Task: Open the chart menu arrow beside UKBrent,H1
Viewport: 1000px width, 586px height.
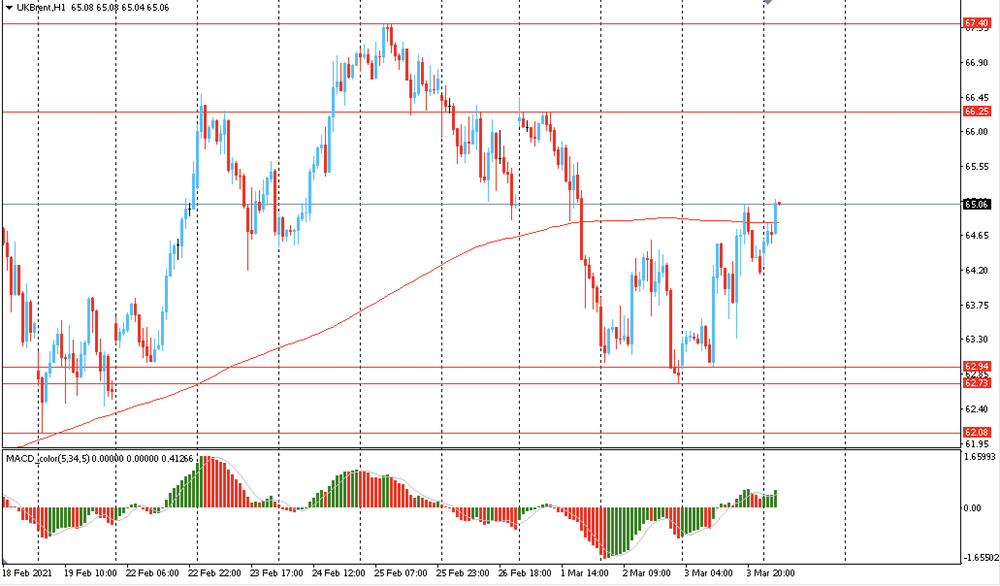Action: tap(9, 8)
